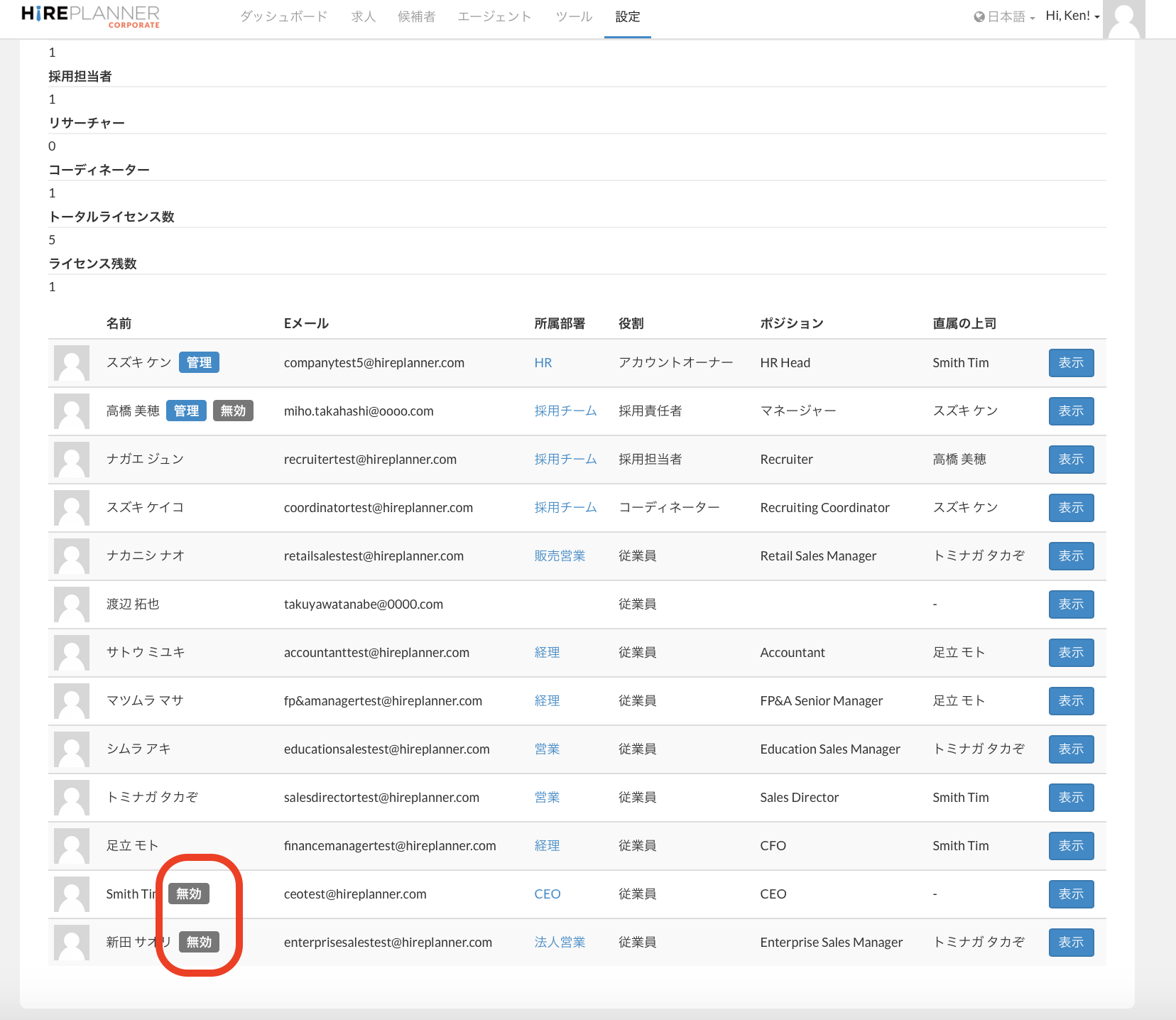
Task: Click the 無効 badge next to Smith Tim
Action: [189, 894]
